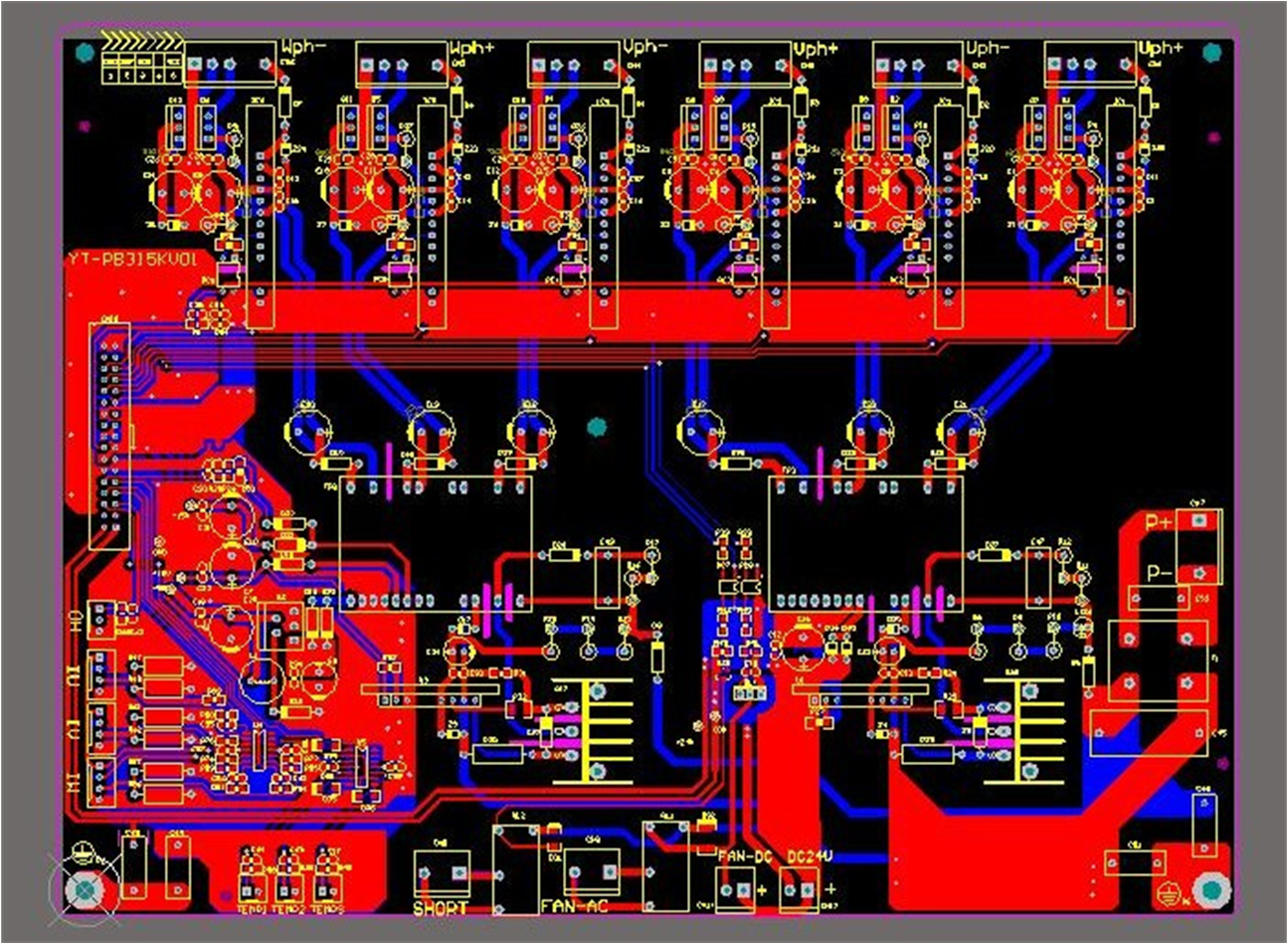Select the two-pin connector above SHORT

pos(442,873)
